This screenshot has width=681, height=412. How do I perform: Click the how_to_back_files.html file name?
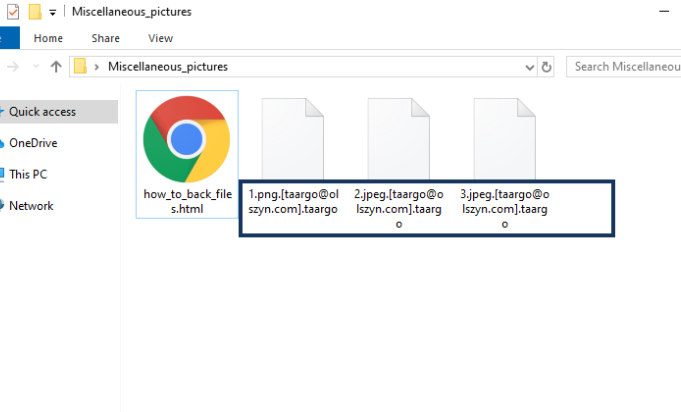pos(188,201)
